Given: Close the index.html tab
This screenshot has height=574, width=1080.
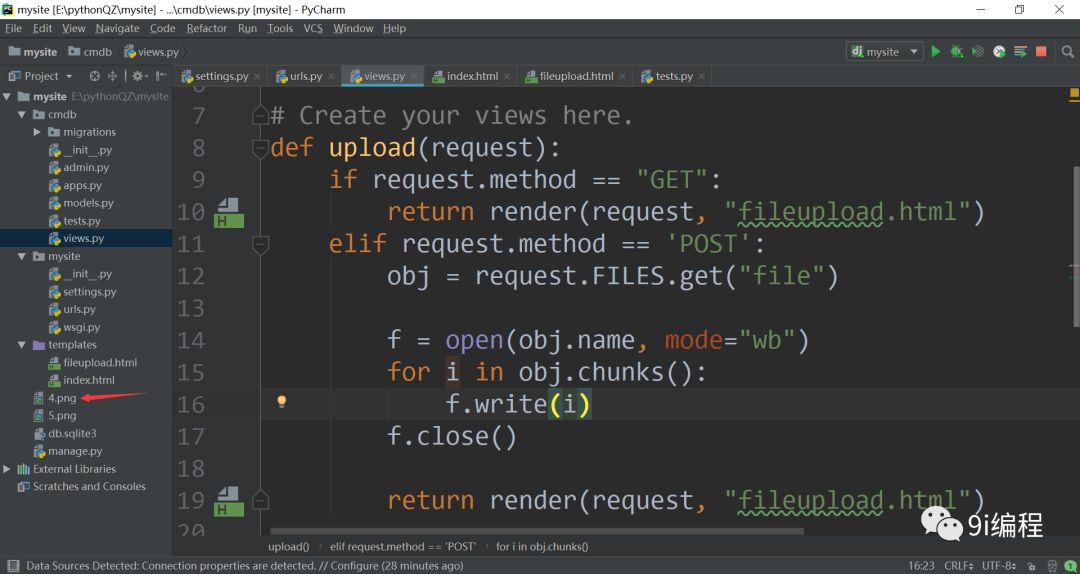Looking at the screenshot, I should pyautogui.click(x=506, y=76).
